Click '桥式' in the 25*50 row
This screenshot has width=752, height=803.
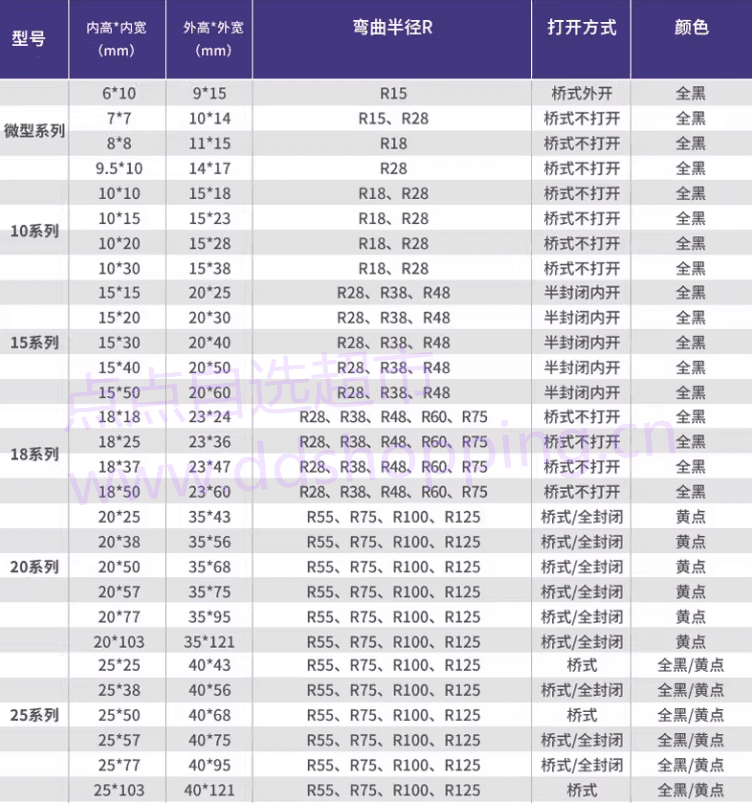pyautogui.click(x=581, y=715)
